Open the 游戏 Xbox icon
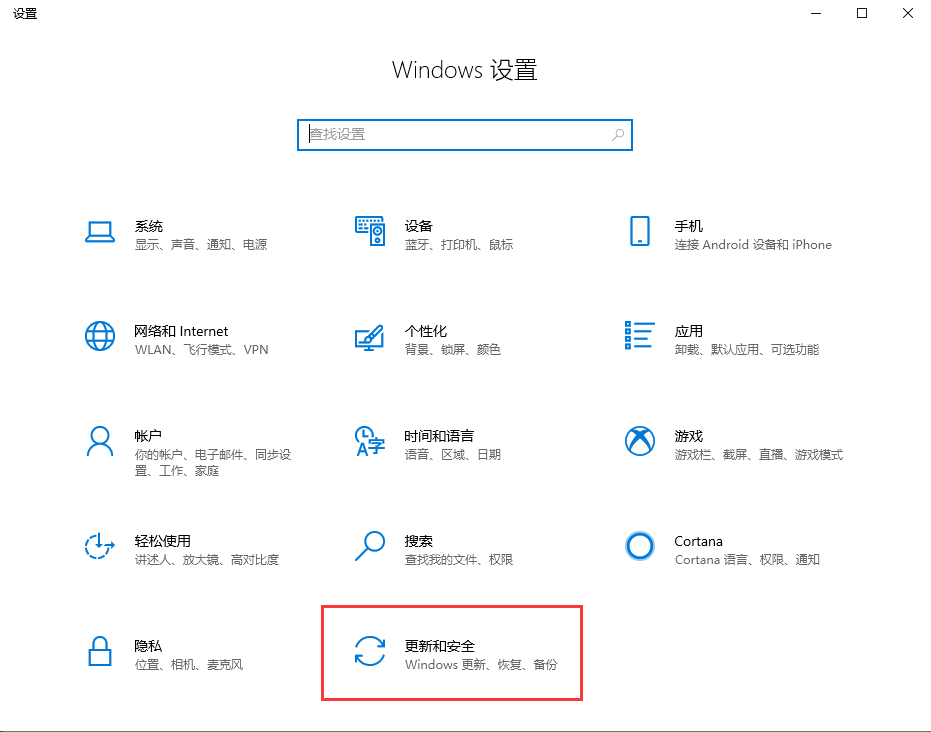 (640, 441)
